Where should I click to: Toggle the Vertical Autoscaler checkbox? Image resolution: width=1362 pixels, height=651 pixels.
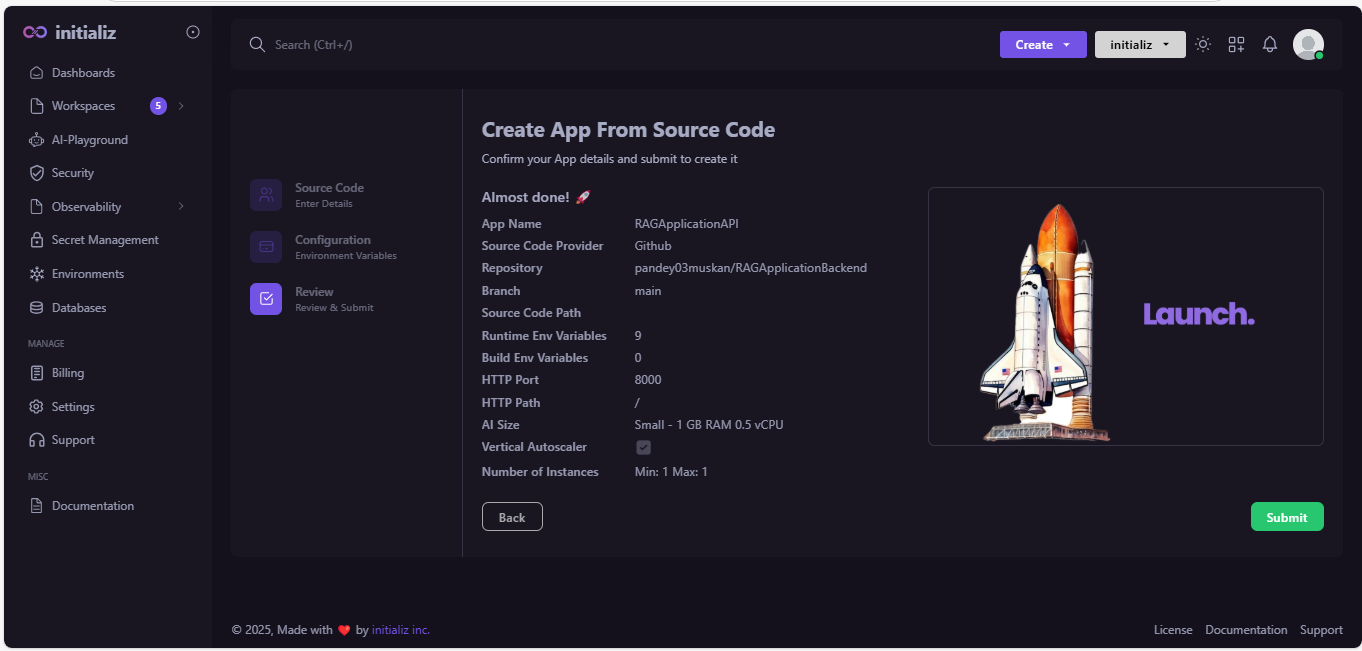(x=643, y=447)
